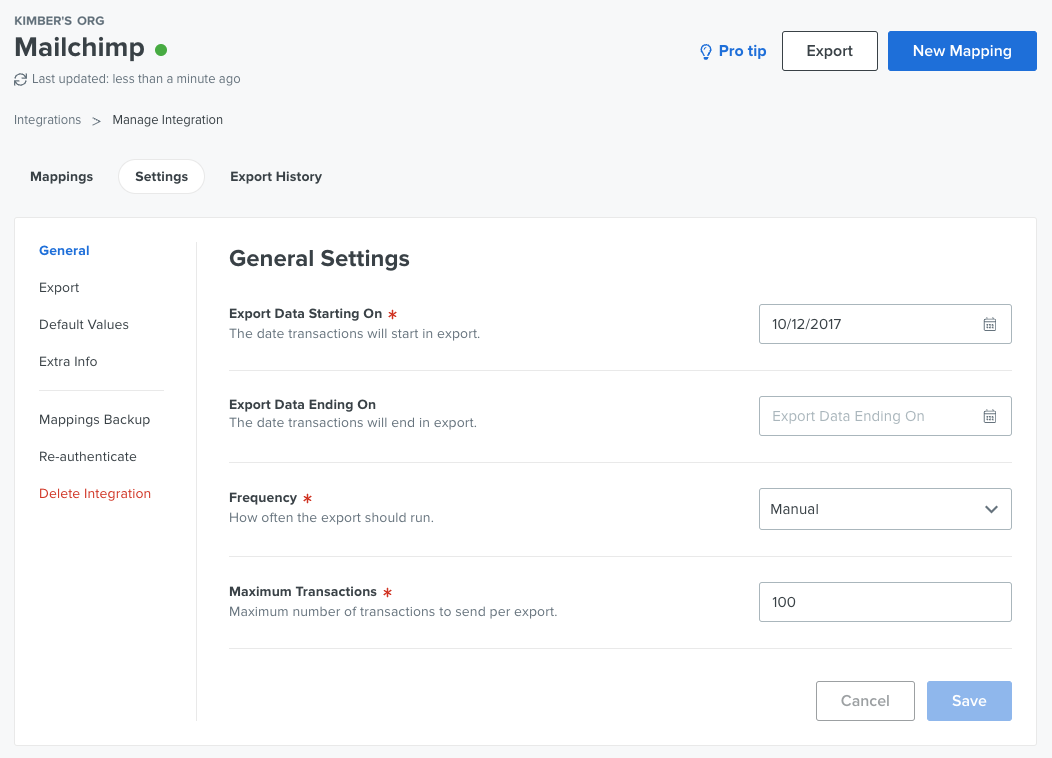Click the lightbulb Pro tip icon
The height and width of the screenshot is (758, 1052).
point(706,52)
